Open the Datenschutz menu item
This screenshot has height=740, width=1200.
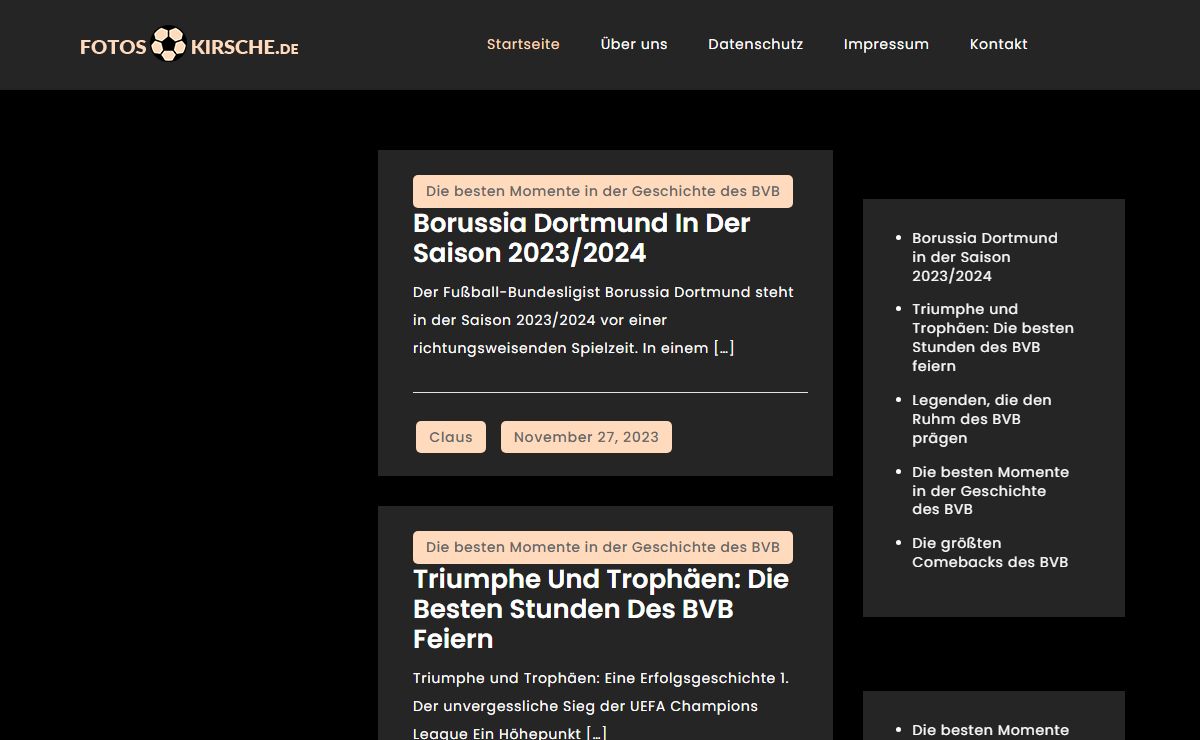pos(756,44)
